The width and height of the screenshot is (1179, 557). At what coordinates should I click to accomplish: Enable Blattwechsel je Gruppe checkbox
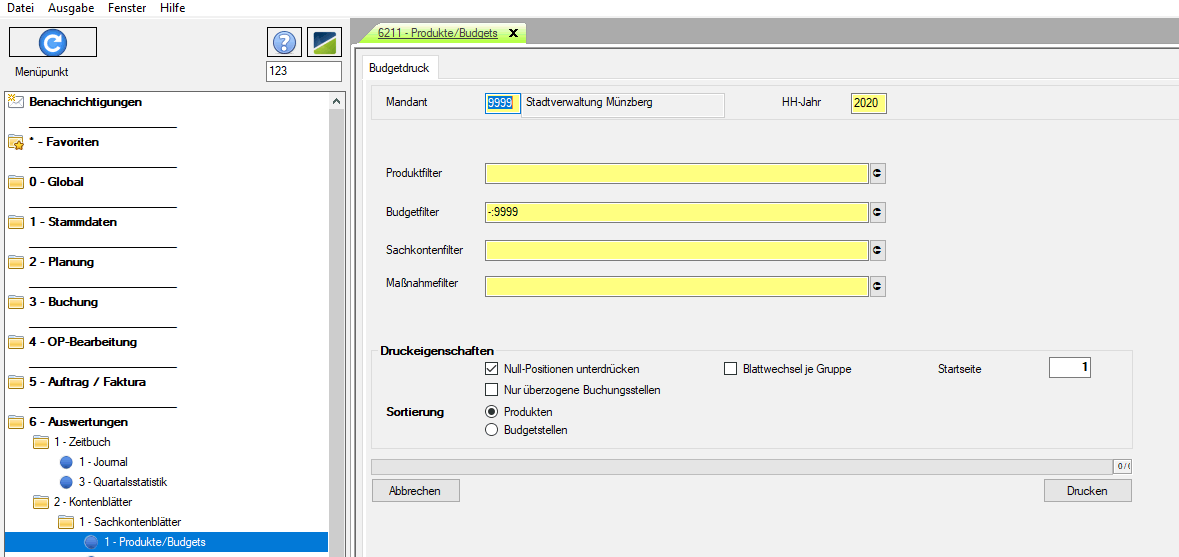point(730,369)
